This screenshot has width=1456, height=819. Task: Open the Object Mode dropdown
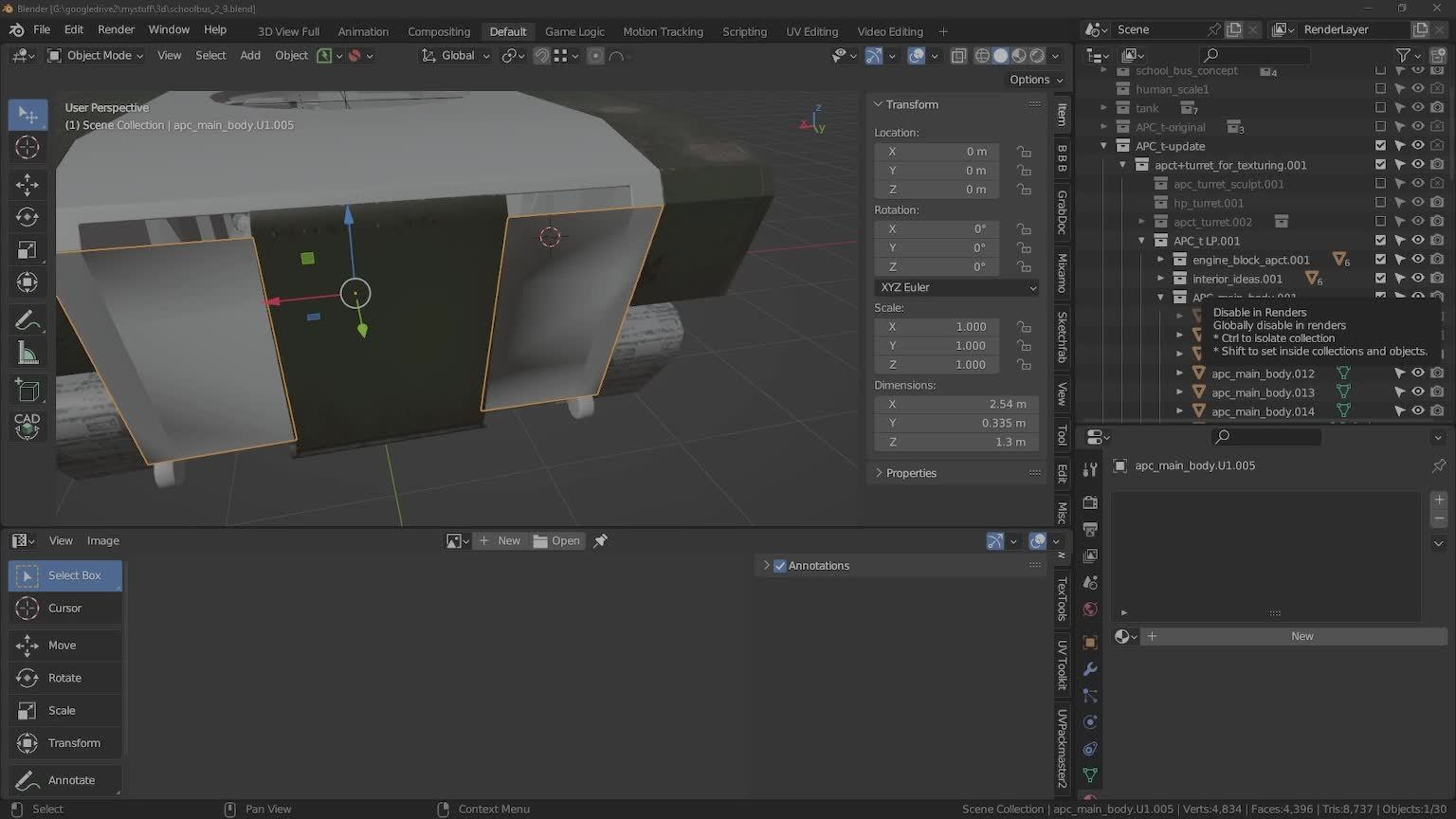(x=96, y=56)
